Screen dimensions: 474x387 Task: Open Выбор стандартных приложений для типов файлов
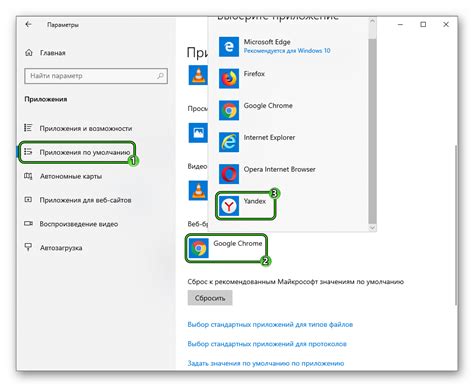(270, 324)
